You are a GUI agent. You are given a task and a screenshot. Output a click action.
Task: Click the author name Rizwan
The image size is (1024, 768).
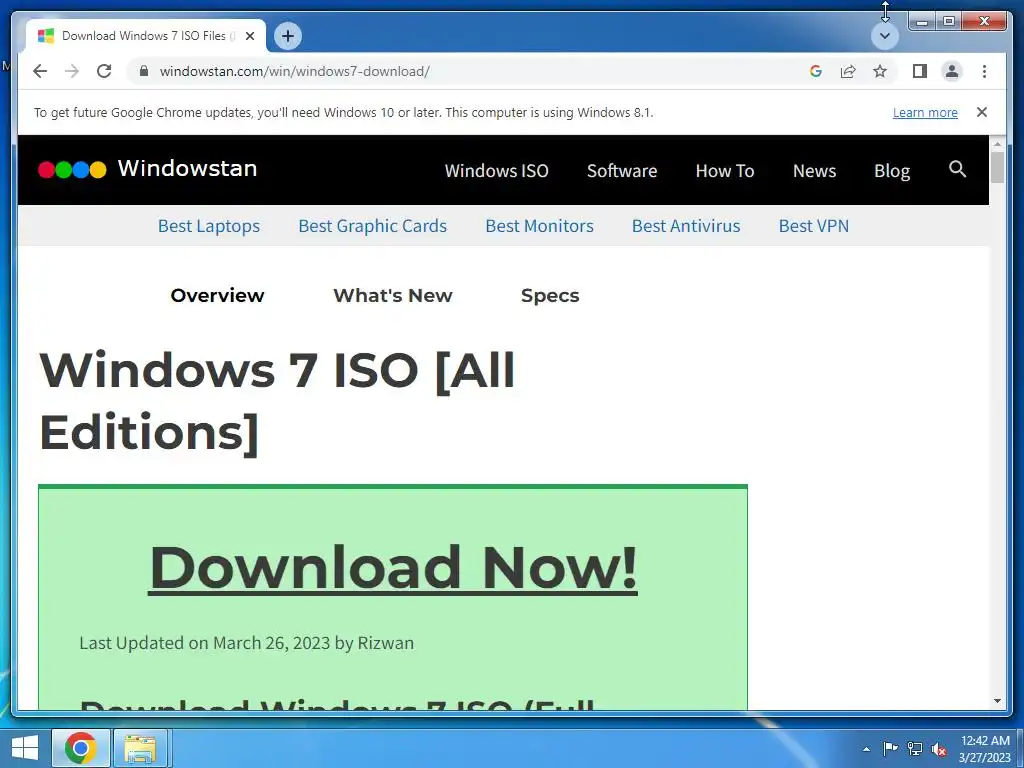385,643
